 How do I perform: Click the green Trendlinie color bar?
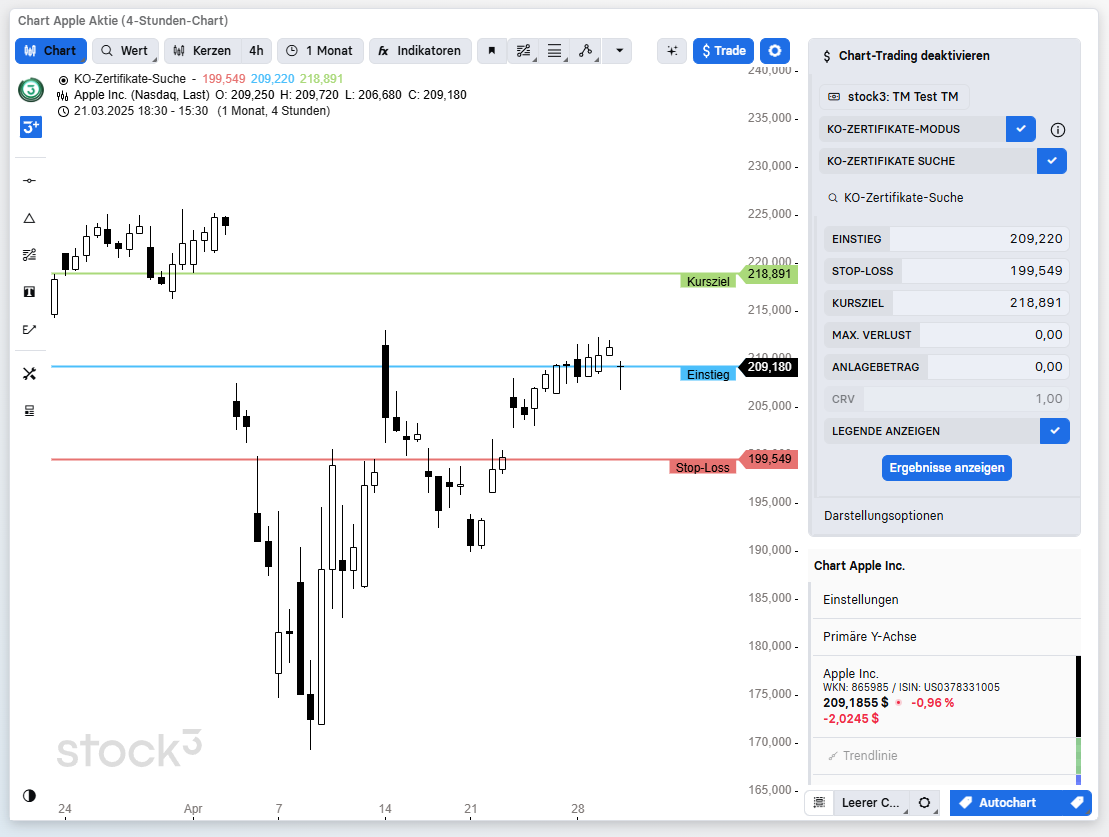tap(1079, 756)
